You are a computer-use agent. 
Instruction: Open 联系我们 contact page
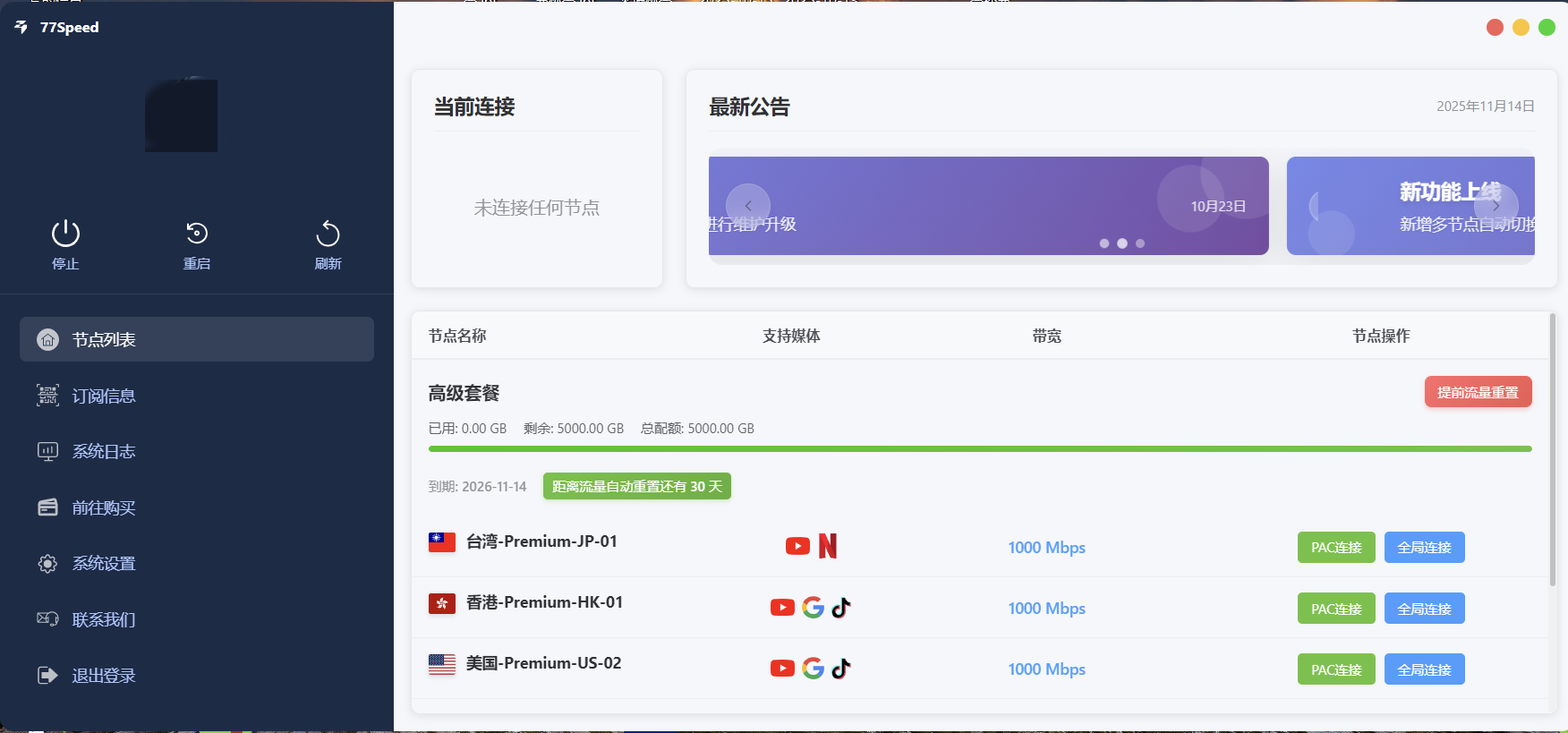pos(104,619)
